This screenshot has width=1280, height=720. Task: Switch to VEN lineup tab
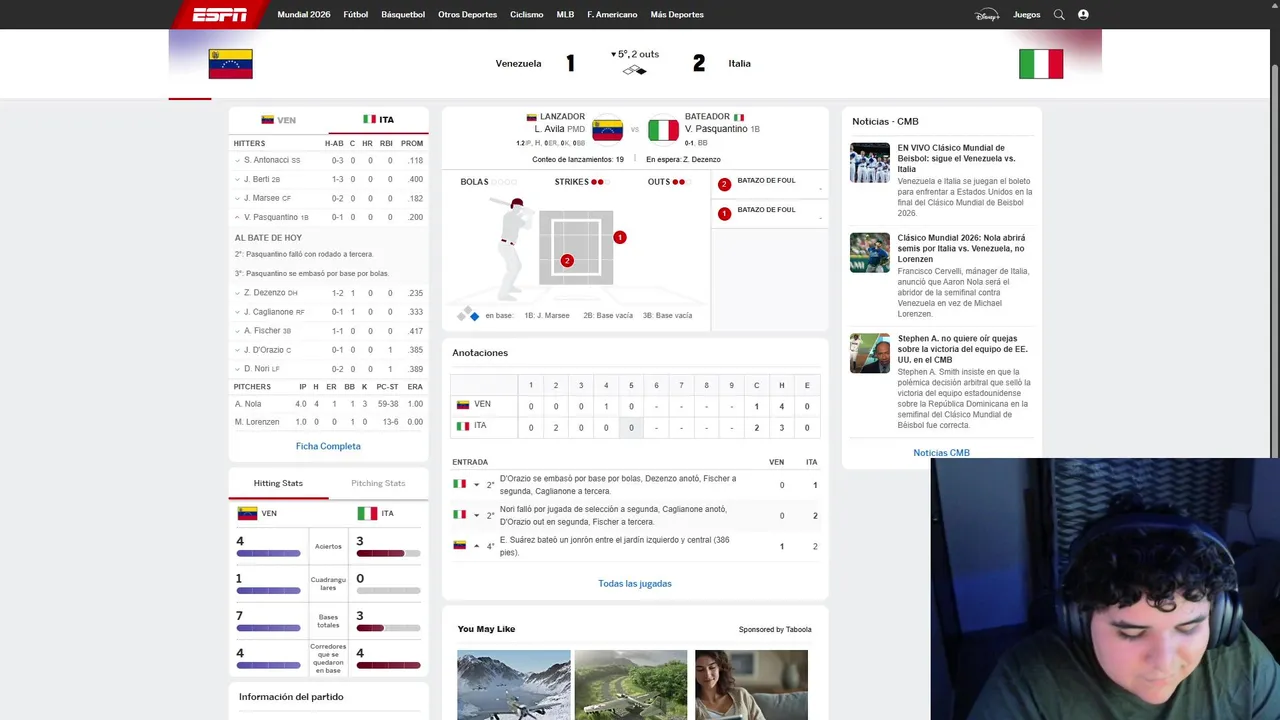coord(278,120)
